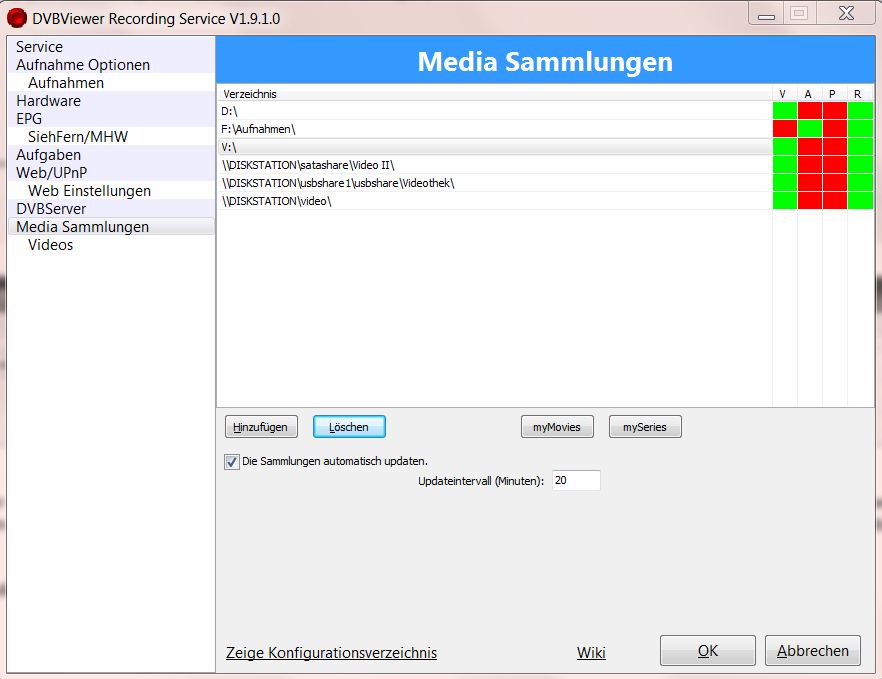
Task: Toggle the A flag for V:\ directory
Action: tap(810, 147)
